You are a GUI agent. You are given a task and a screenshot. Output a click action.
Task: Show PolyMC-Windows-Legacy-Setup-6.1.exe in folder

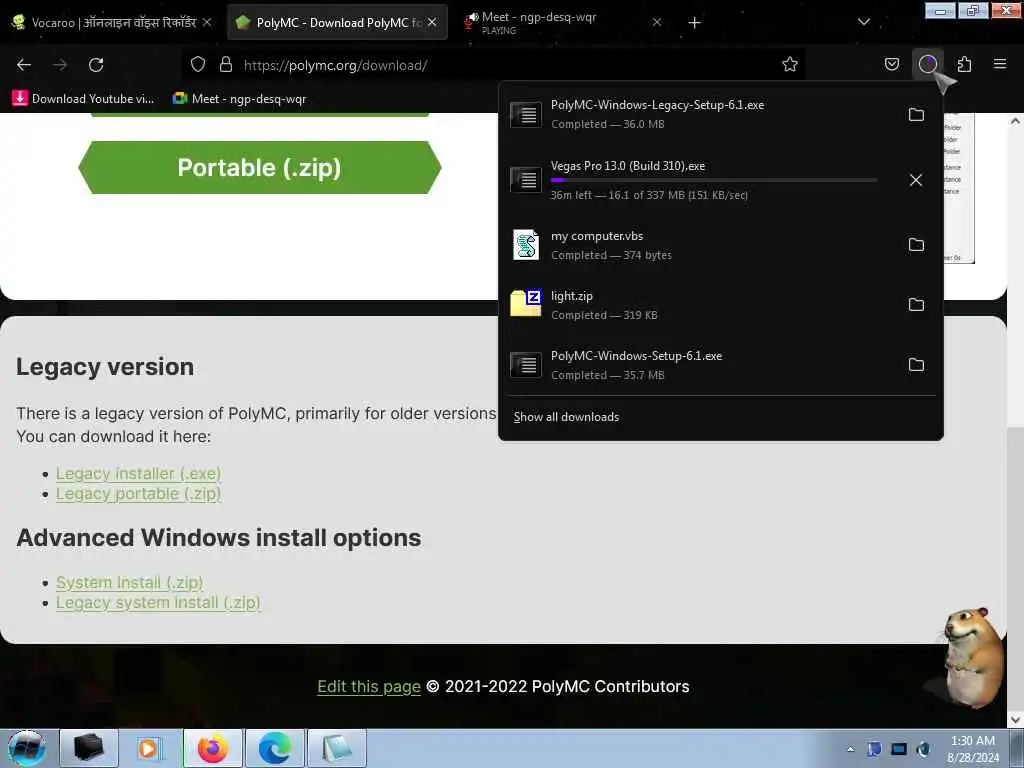click(x=916, y=115)
